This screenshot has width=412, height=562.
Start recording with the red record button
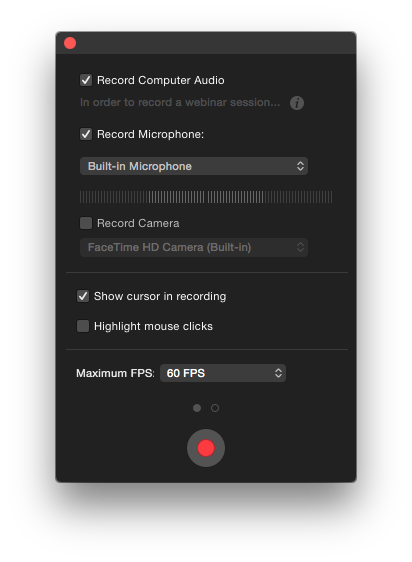click(206, 448)
